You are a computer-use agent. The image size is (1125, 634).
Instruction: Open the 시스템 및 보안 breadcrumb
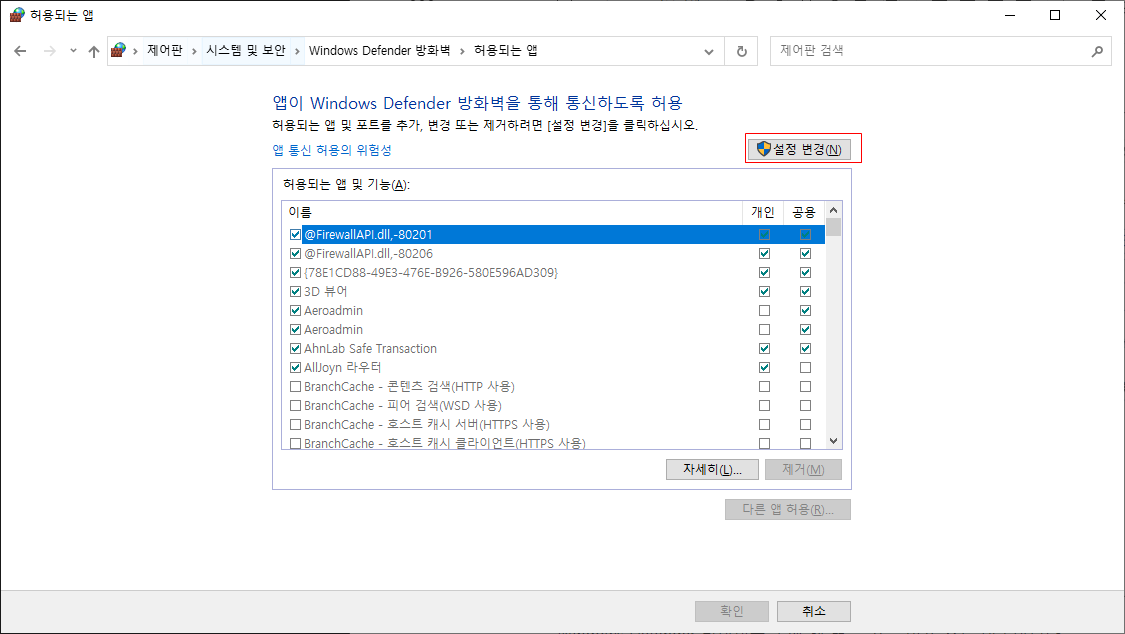click(x=246, y=50)
